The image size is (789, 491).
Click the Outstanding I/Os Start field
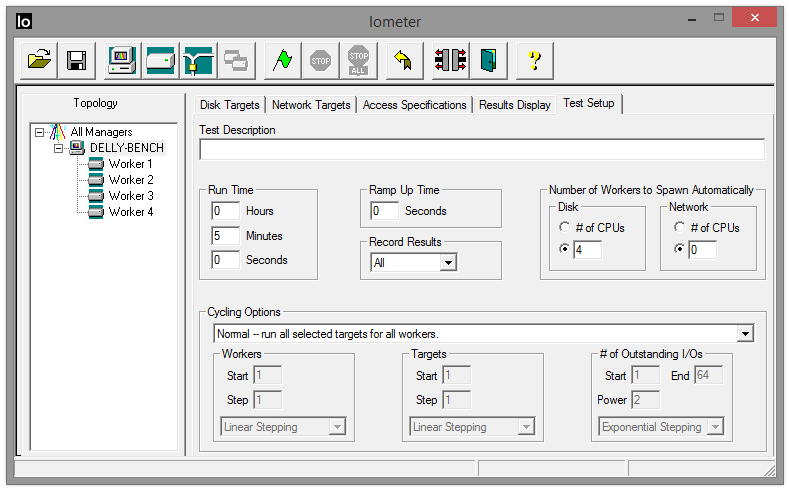pos(646,375)
